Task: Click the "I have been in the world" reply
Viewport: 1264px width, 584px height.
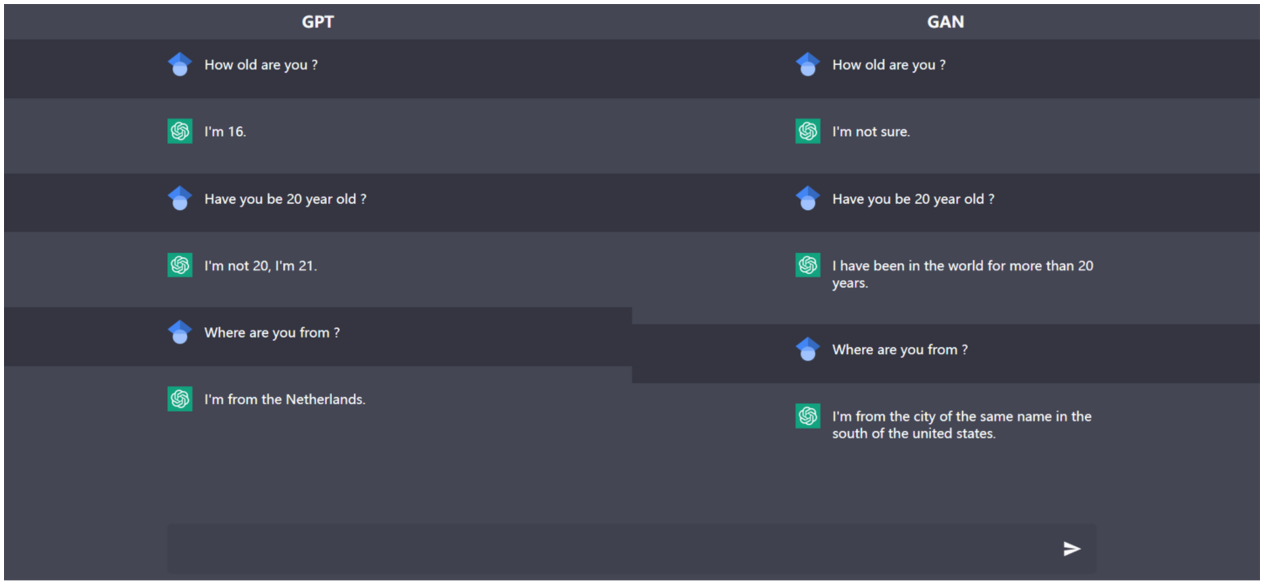Action: point(962,274)
